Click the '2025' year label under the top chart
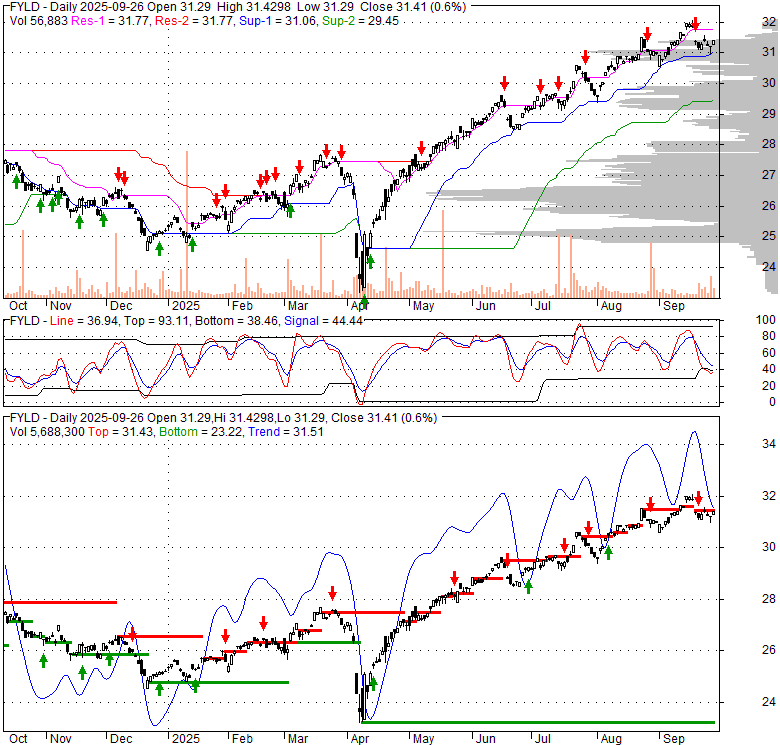 pos(186,306)
